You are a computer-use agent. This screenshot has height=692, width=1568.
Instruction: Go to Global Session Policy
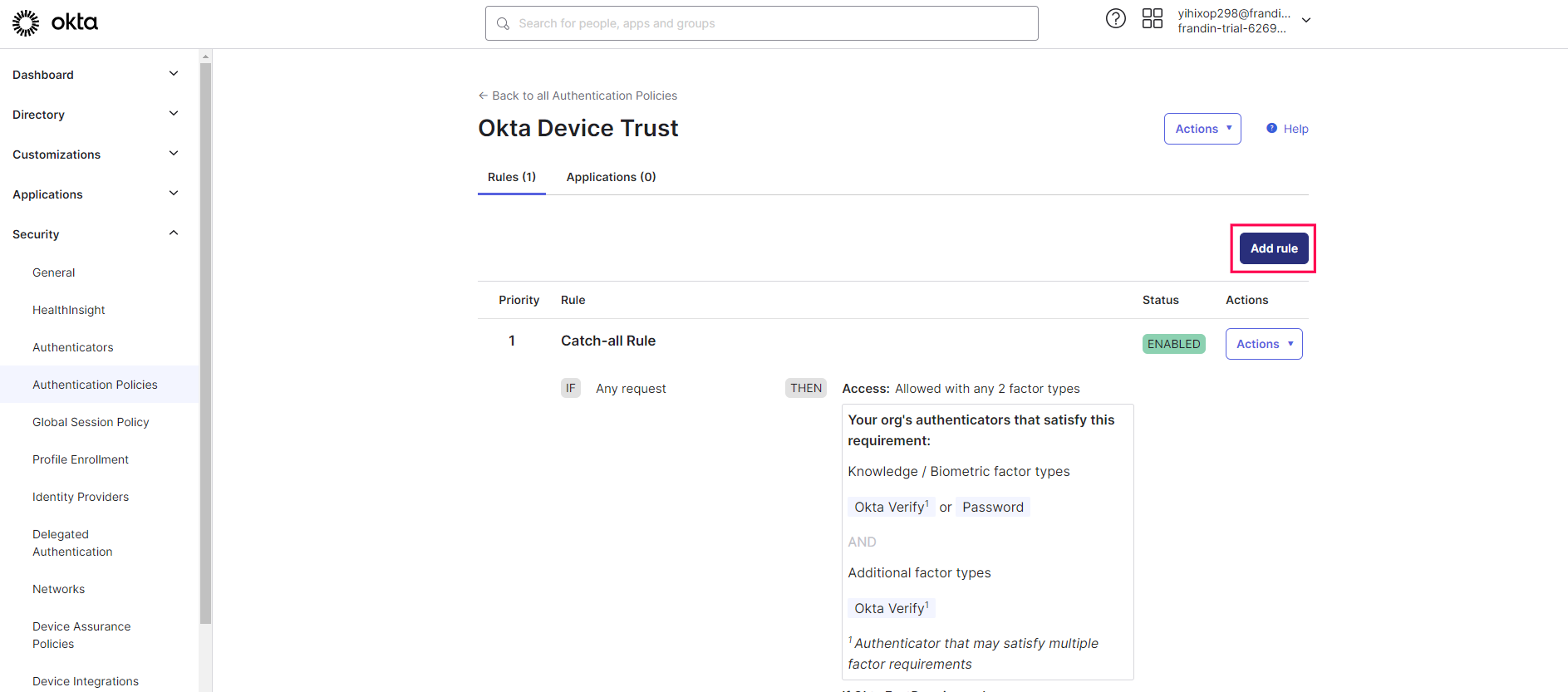tap(91, 422)
